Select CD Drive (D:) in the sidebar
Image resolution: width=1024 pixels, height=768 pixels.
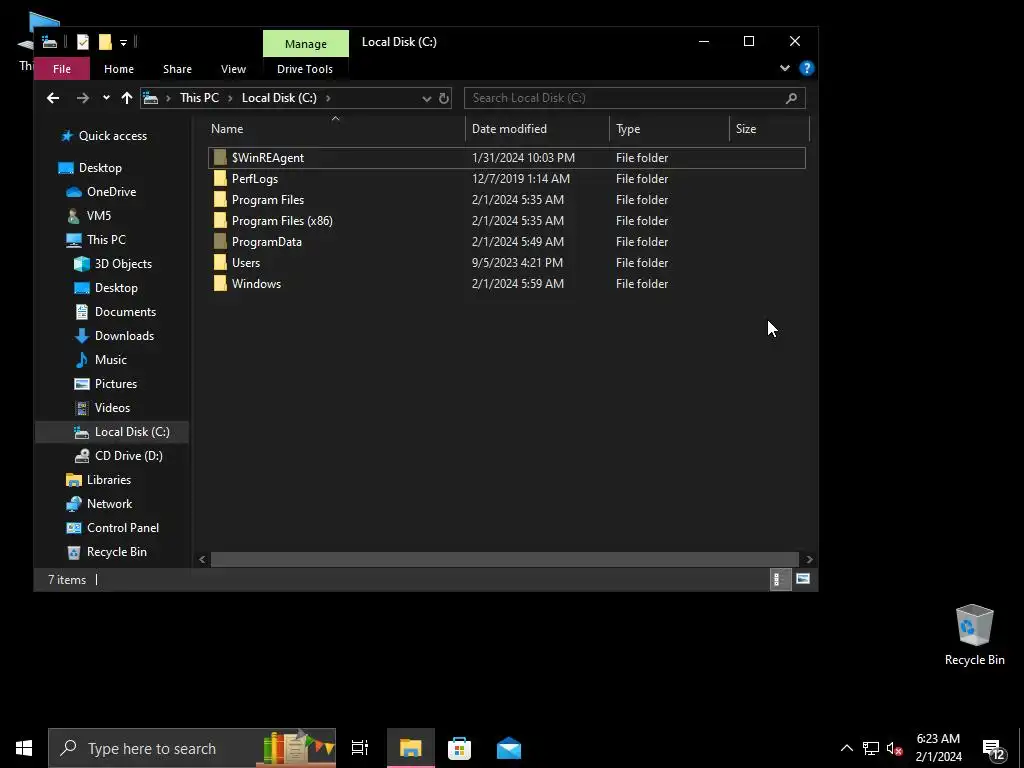tap(128, 456)
